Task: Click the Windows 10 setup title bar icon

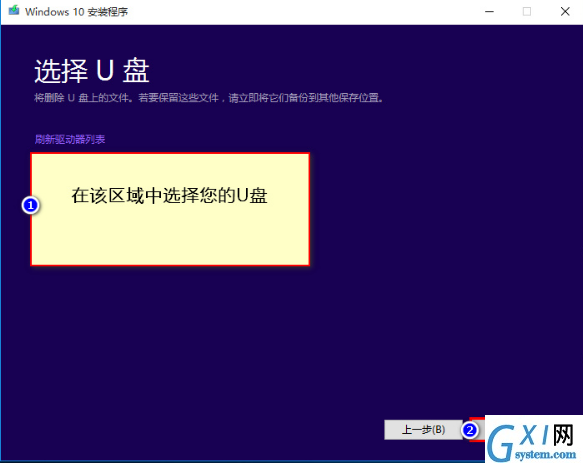Action: pyautogui.click(x=14, y=11)
